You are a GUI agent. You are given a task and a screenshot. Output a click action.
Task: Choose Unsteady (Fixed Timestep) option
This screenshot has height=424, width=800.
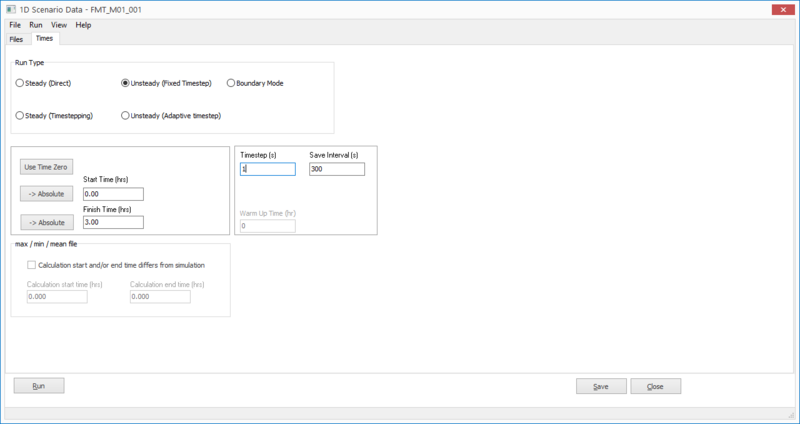125,83
